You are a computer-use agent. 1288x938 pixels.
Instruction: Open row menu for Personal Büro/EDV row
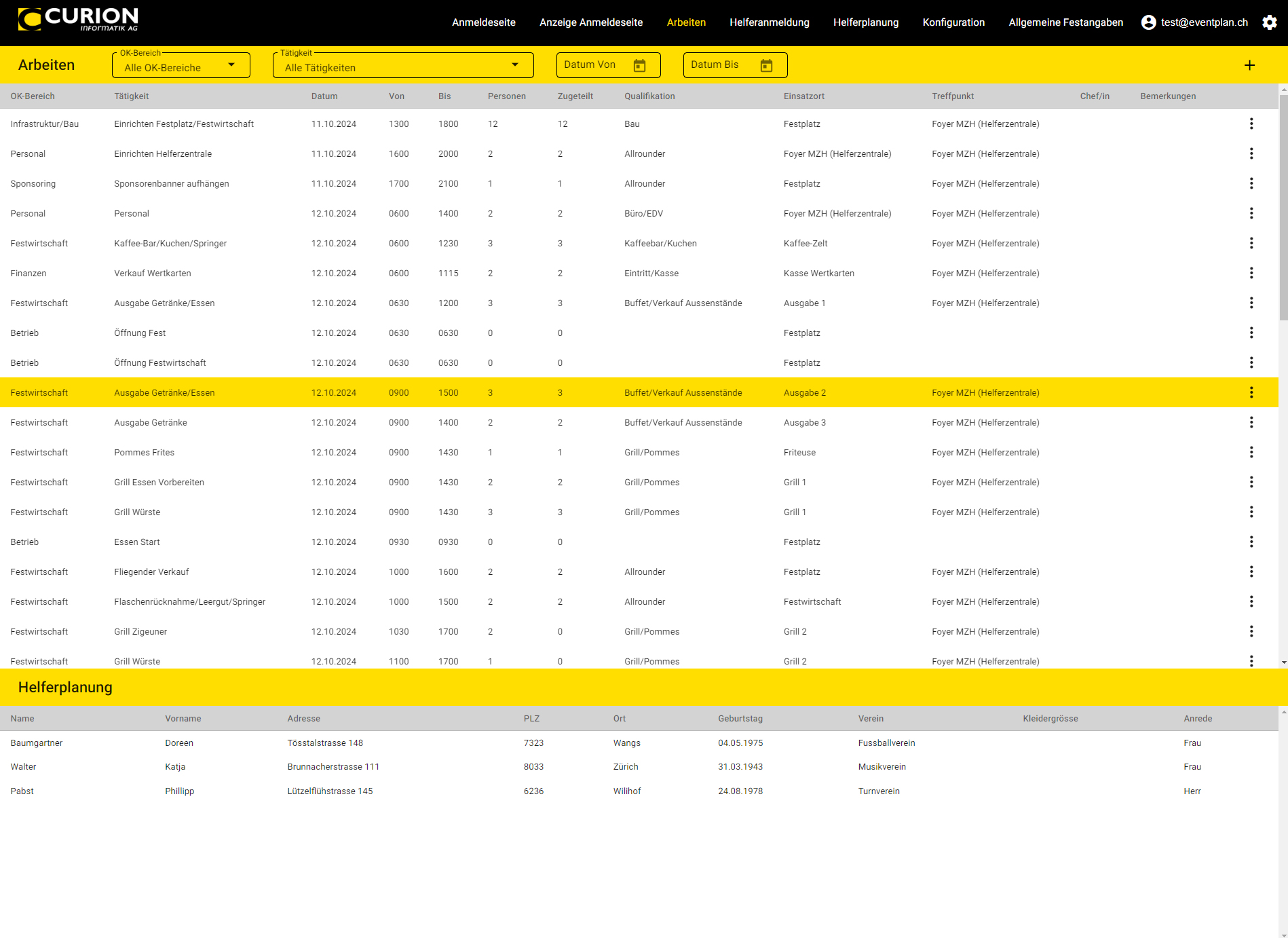[1251, 213]
